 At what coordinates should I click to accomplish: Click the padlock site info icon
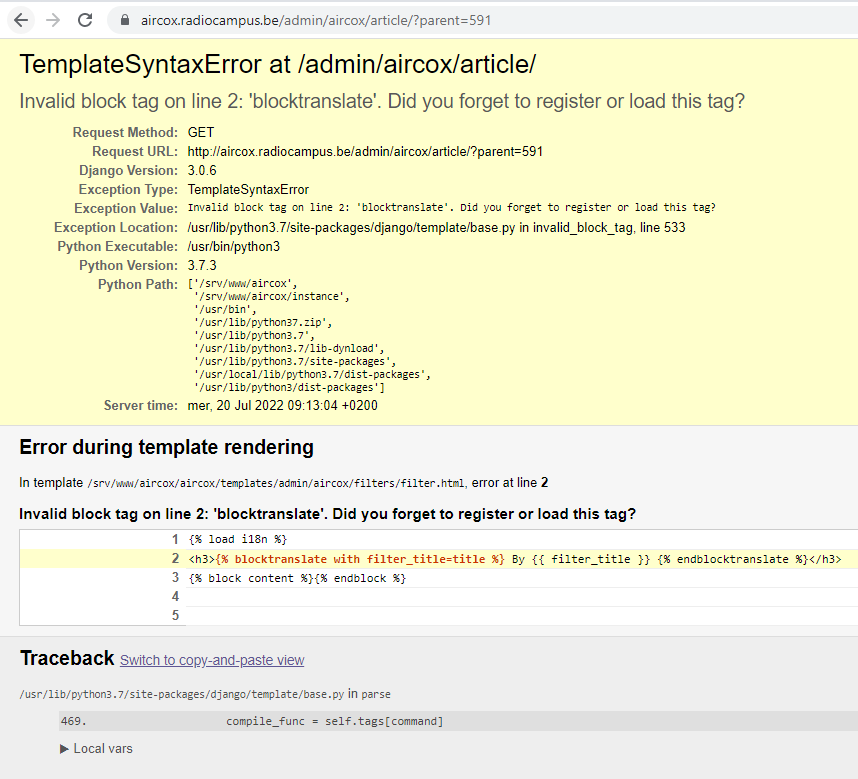coord(124,20)
